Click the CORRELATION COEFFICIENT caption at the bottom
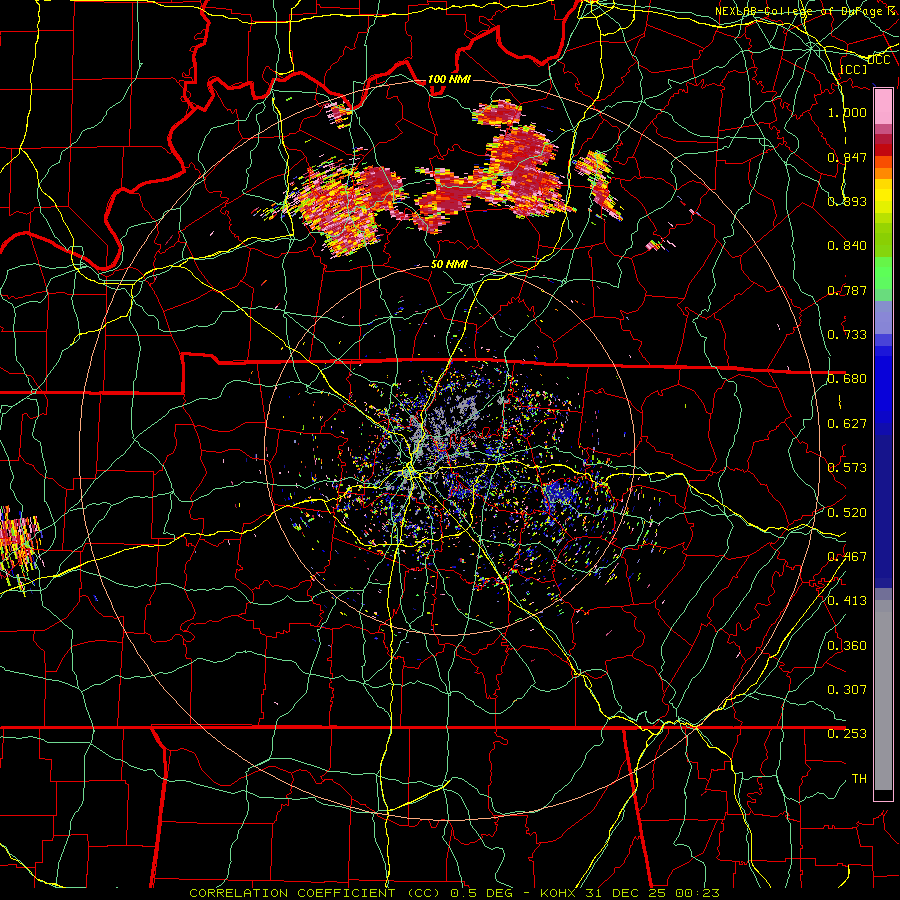This screenshot has height=900, width=900. coord(454,893)
